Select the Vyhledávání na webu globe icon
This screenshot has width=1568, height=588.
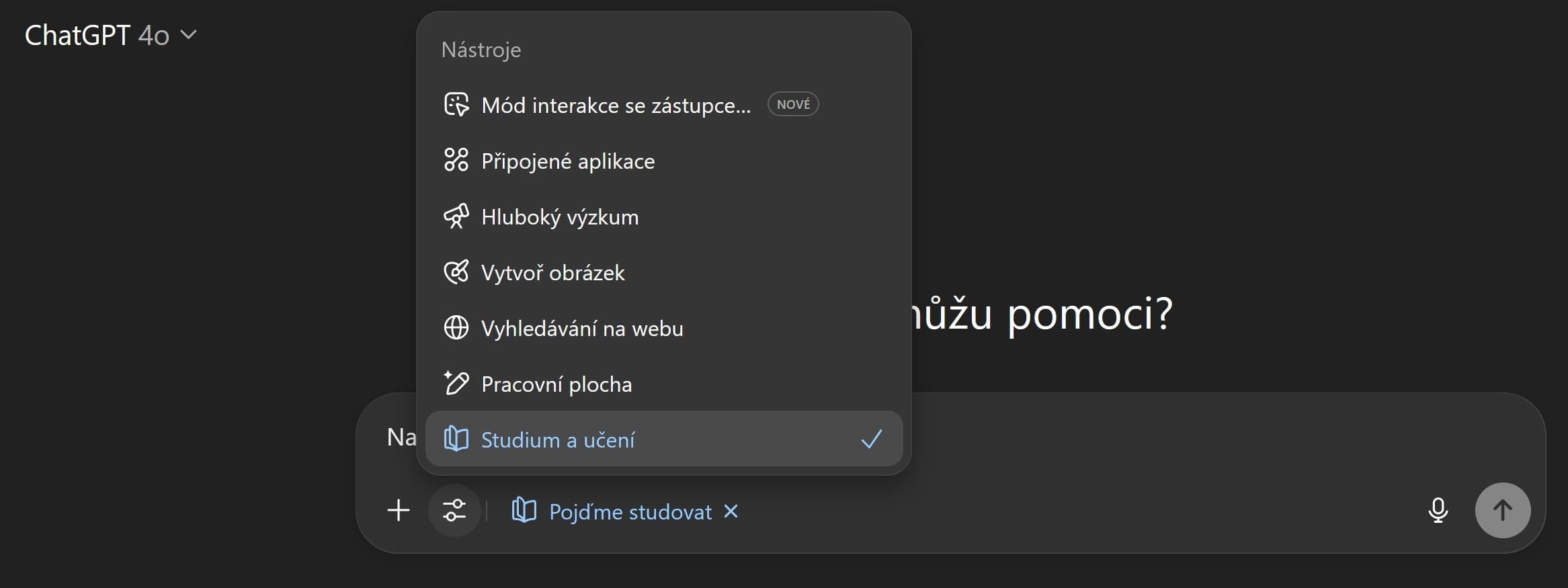456,328
